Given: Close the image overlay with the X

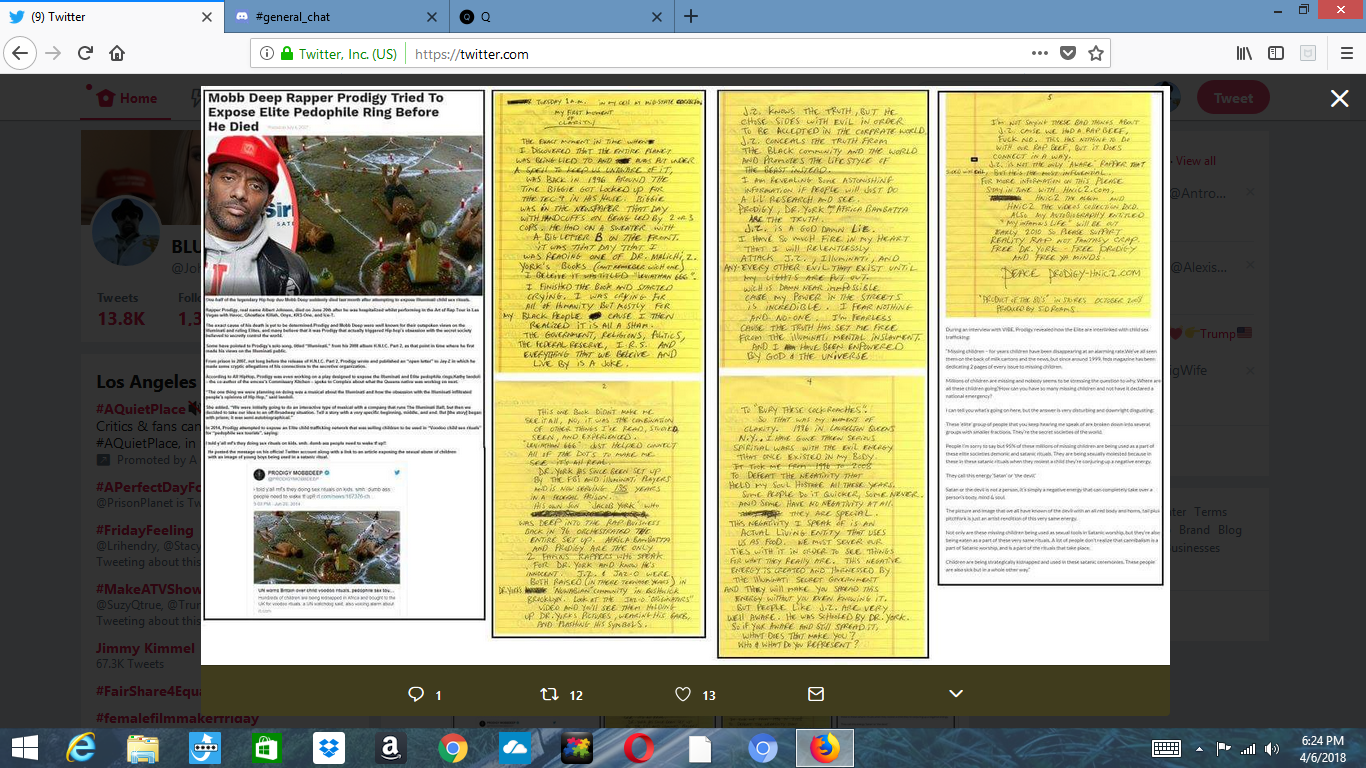Looking at the screenshot, I should coord(1339,97).
